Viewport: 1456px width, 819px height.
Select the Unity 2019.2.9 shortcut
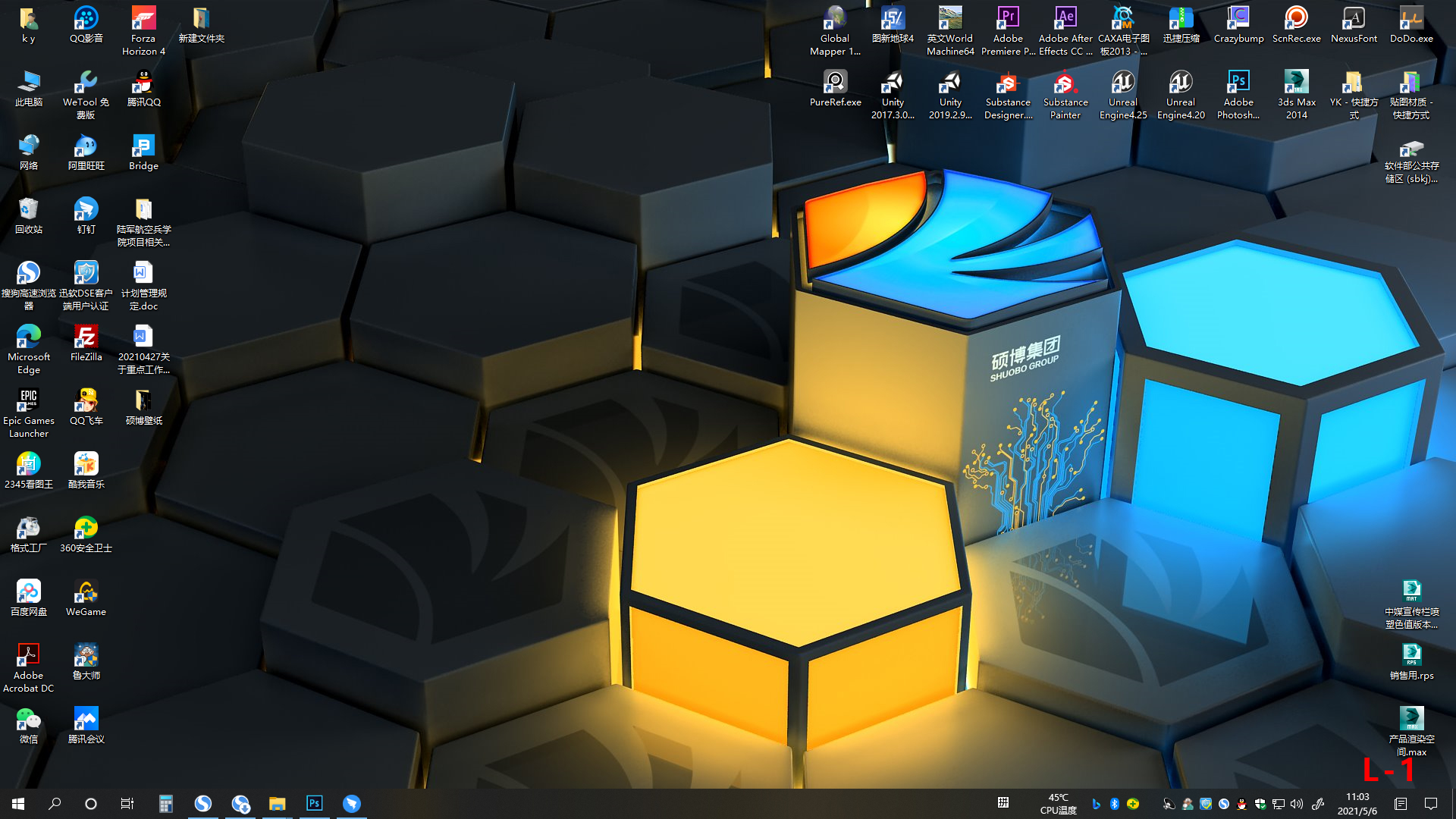pyautogui.click(x=950, y=83)
